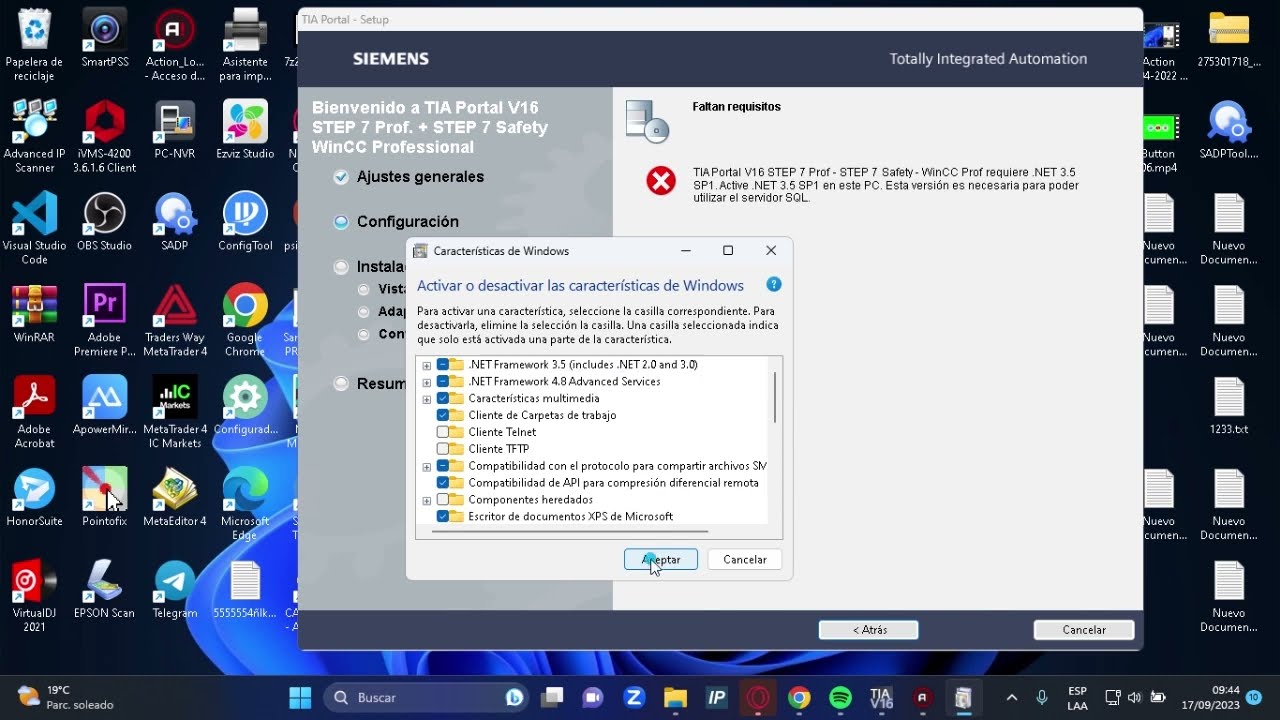Open Adobe Acrobat desktop icon

34,412
